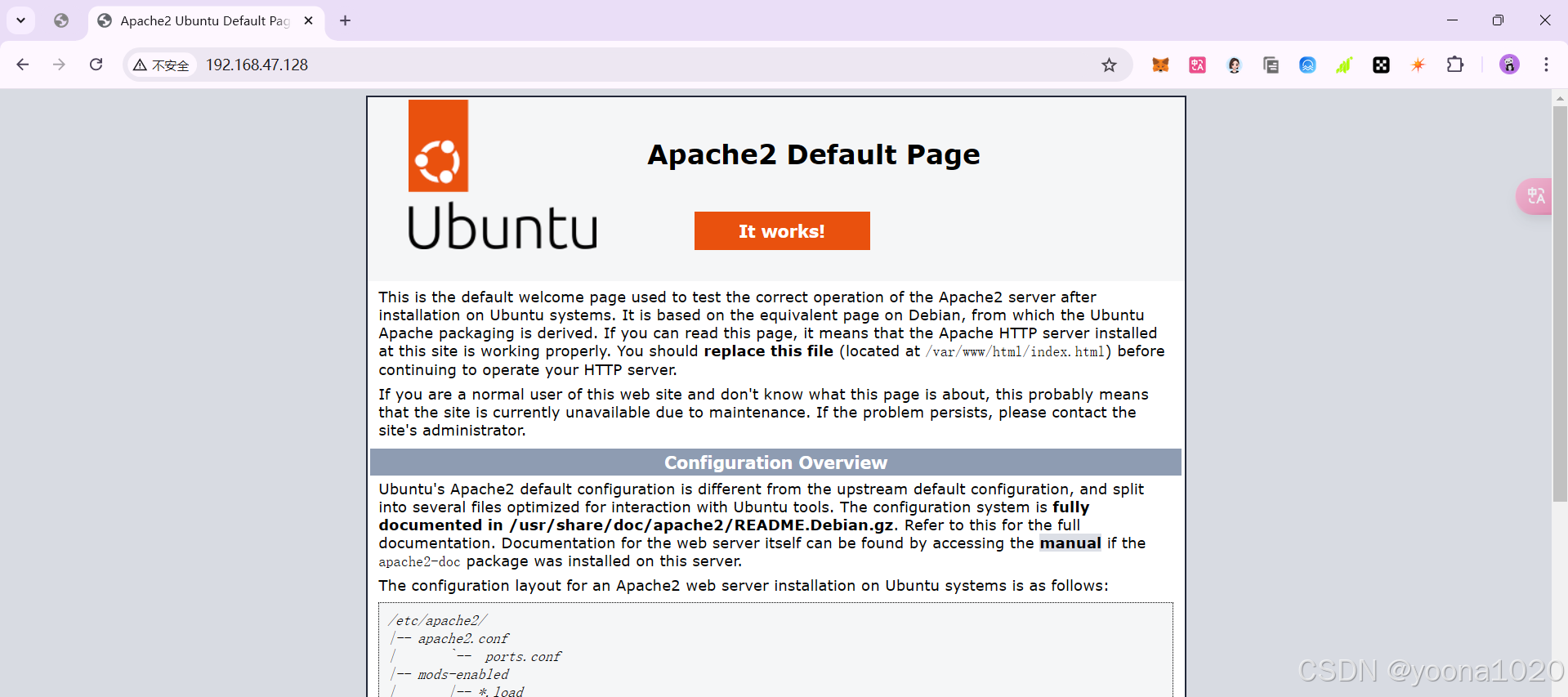This screenshot has height=697, width=1568.
Task: Open the Extensions puzzle piece menu
Action: pos(1454,65)
